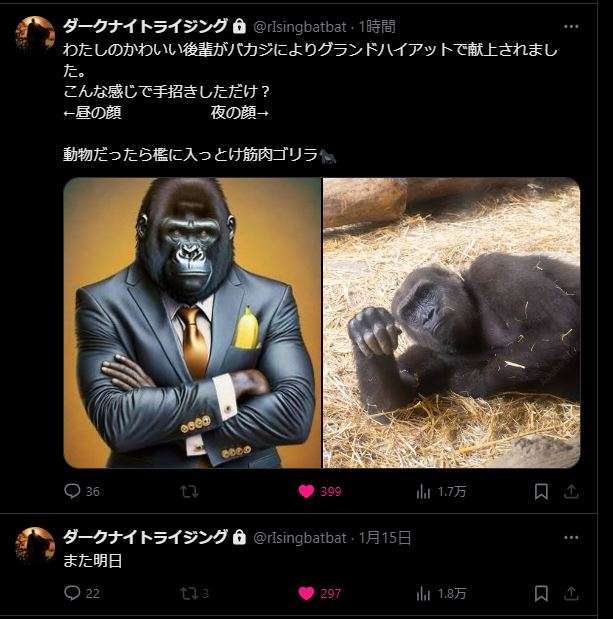This screenshot has width=613, height=619.
Task: Unlike the post with 297 likes
Action: pyautogui.click(x=307, y=593)
